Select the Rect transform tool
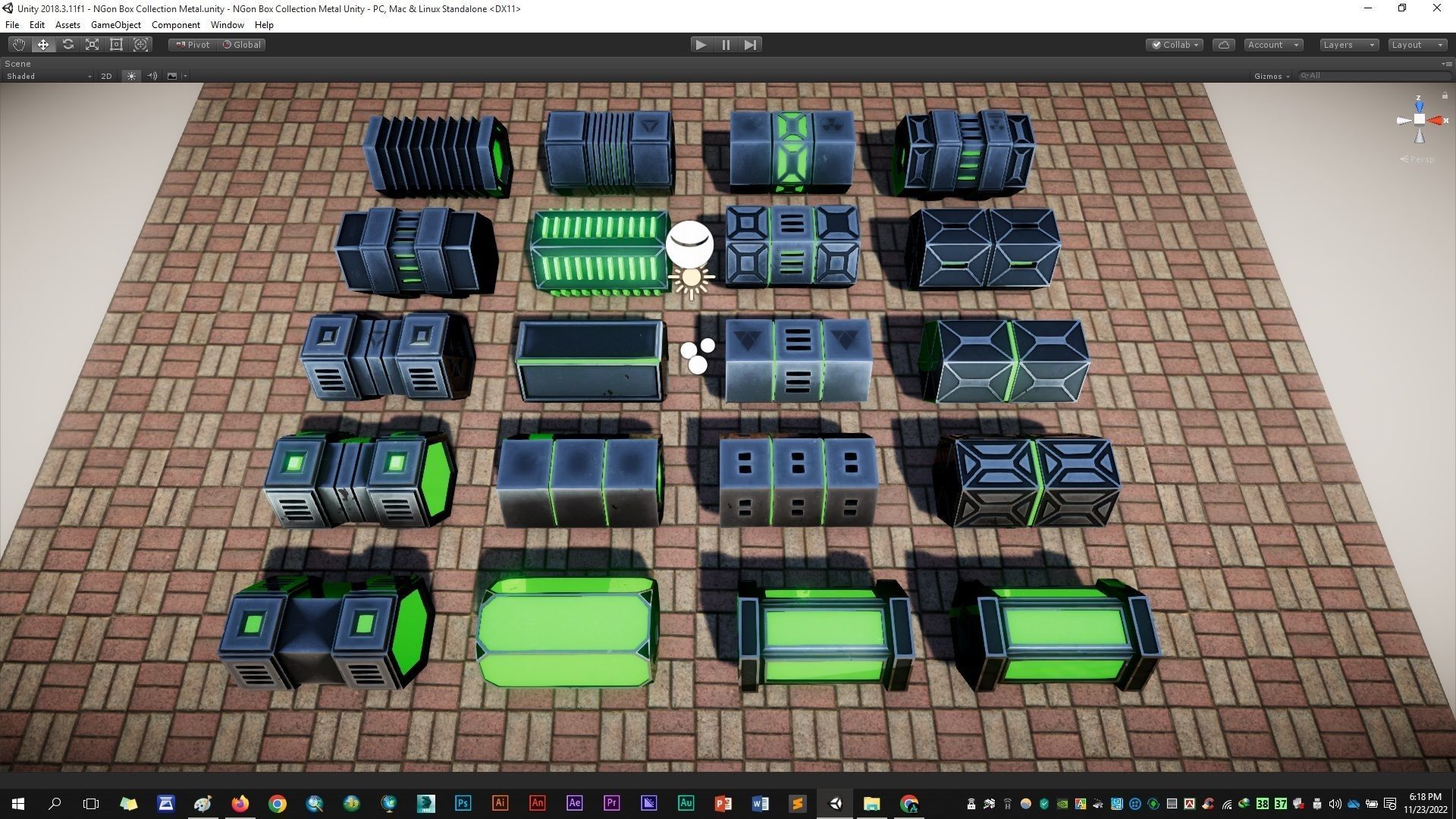 (x=116, y=45)
